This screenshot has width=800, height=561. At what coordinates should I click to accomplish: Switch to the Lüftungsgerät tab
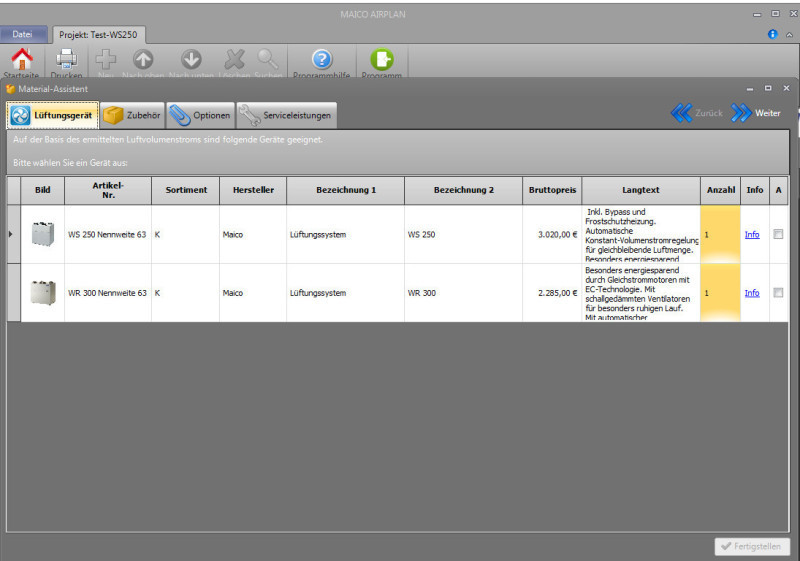click(x=52, y=115)
